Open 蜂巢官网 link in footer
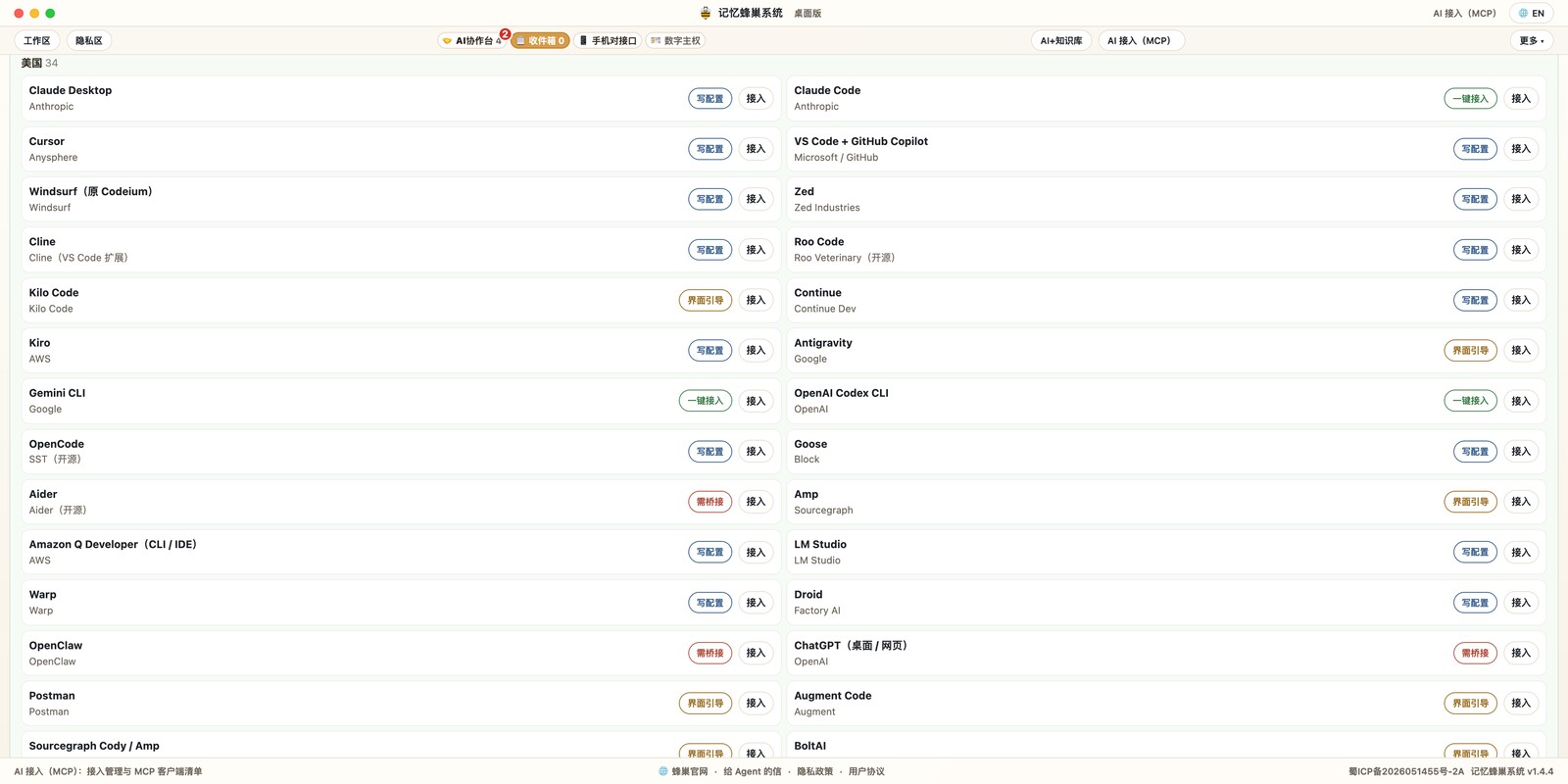The height and width of the screenshot is (784, 1568). click(684, 772)
